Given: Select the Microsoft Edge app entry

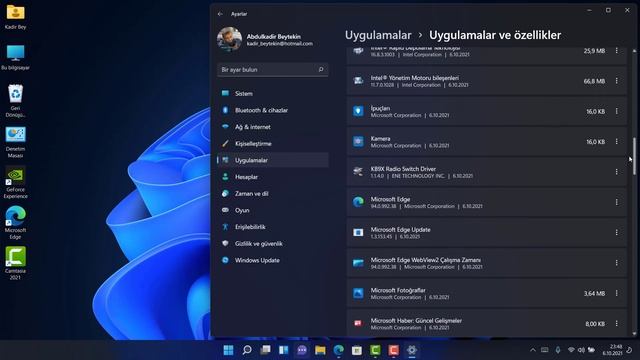Looking at the screenshot, I should (487, 202).
